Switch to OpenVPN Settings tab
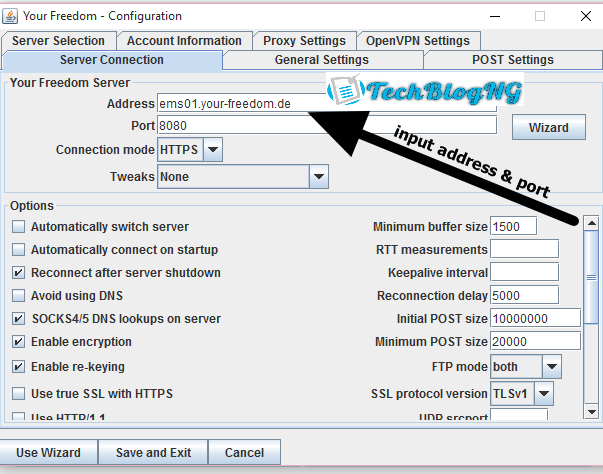The height and width of the screenshot is (474, 603). [x=418, y=41]
